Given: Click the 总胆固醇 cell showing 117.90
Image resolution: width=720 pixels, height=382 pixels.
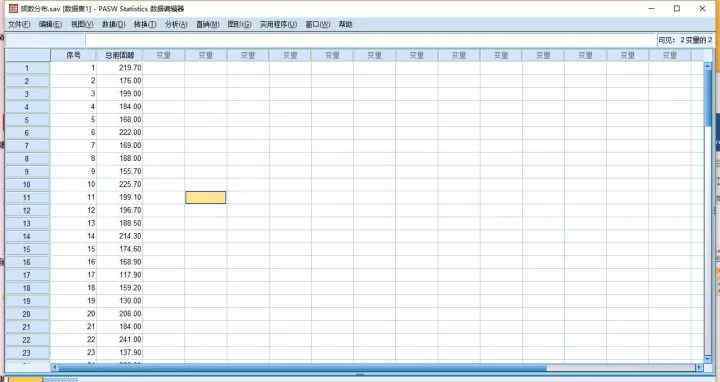Looking at the screenshot, I should (120, 275).
